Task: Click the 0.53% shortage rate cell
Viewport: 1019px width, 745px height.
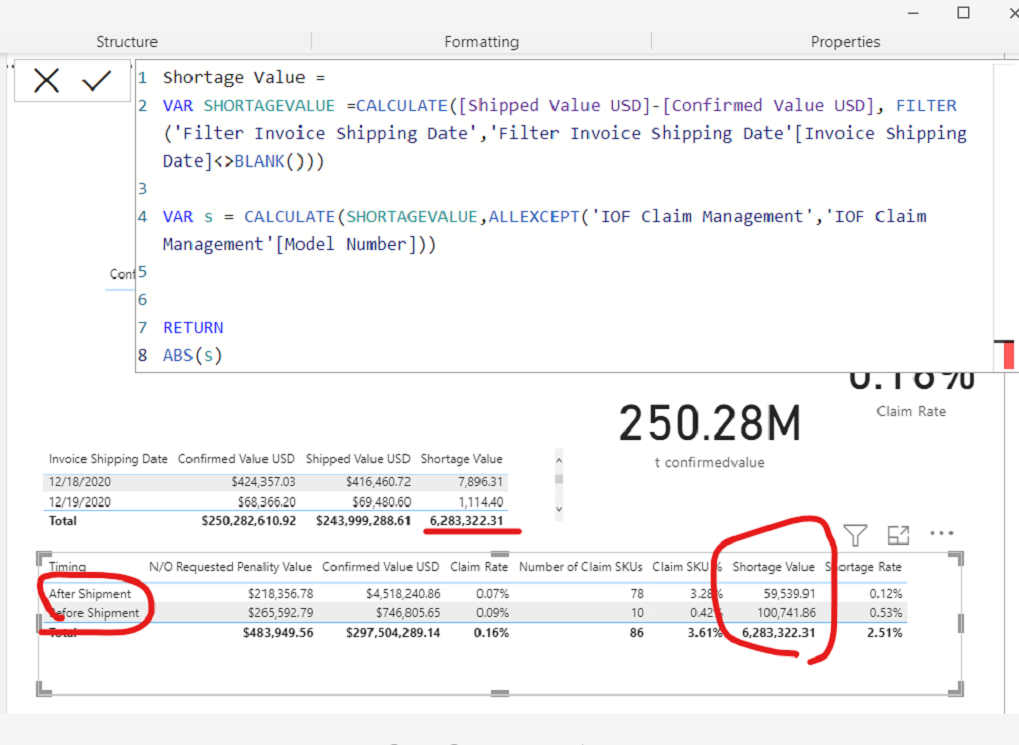Action: pos(886,613)
